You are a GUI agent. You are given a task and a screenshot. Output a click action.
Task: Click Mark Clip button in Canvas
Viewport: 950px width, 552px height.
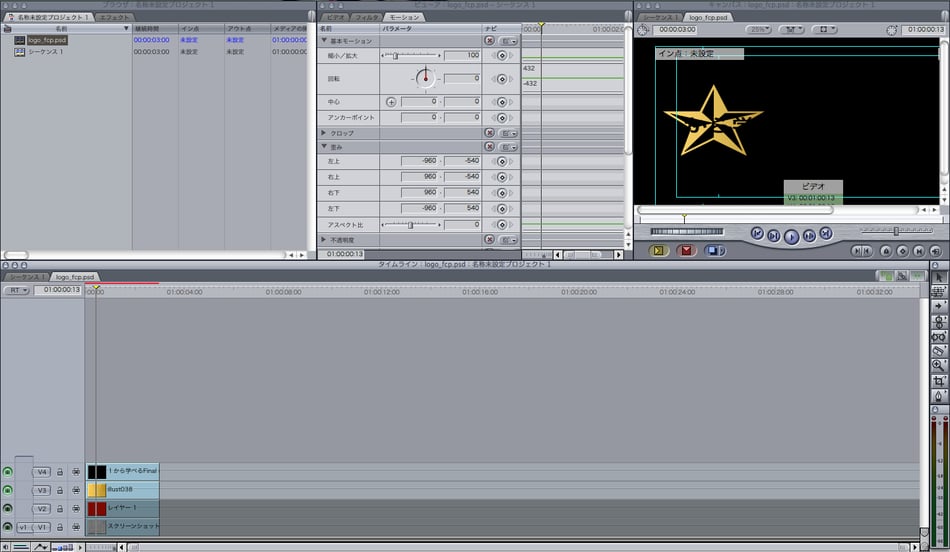coord(918,250)
